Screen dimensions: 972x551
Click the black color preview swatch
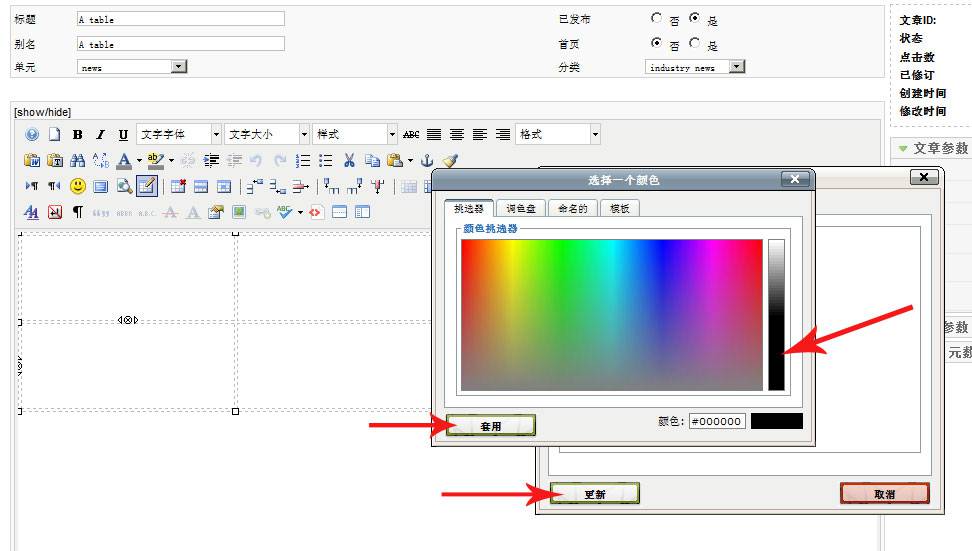777,421
